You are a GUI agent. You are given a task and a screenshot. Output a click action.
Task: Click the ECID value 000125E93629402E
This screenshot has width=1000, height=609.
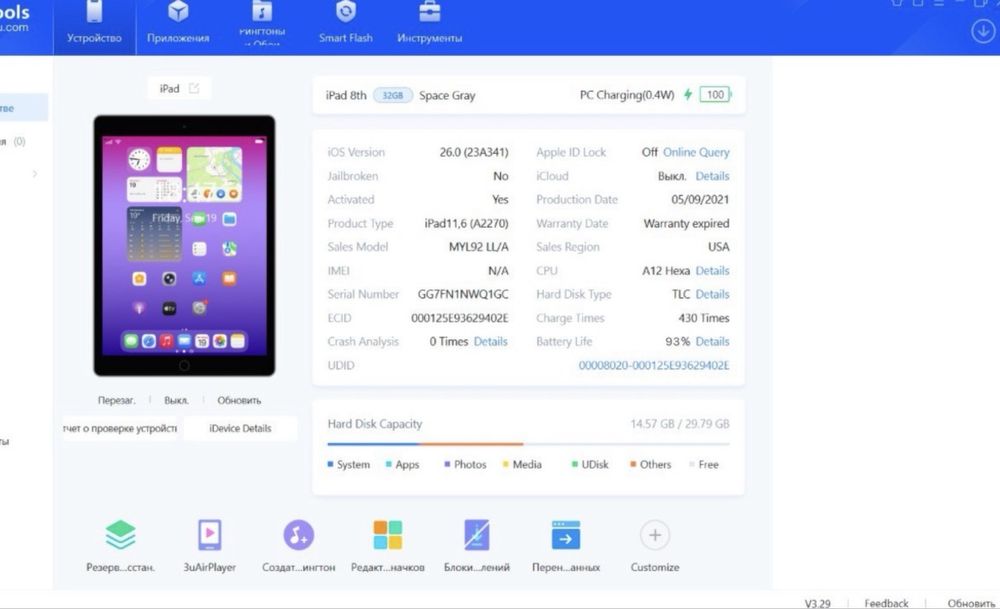click(x=460, y=318)
